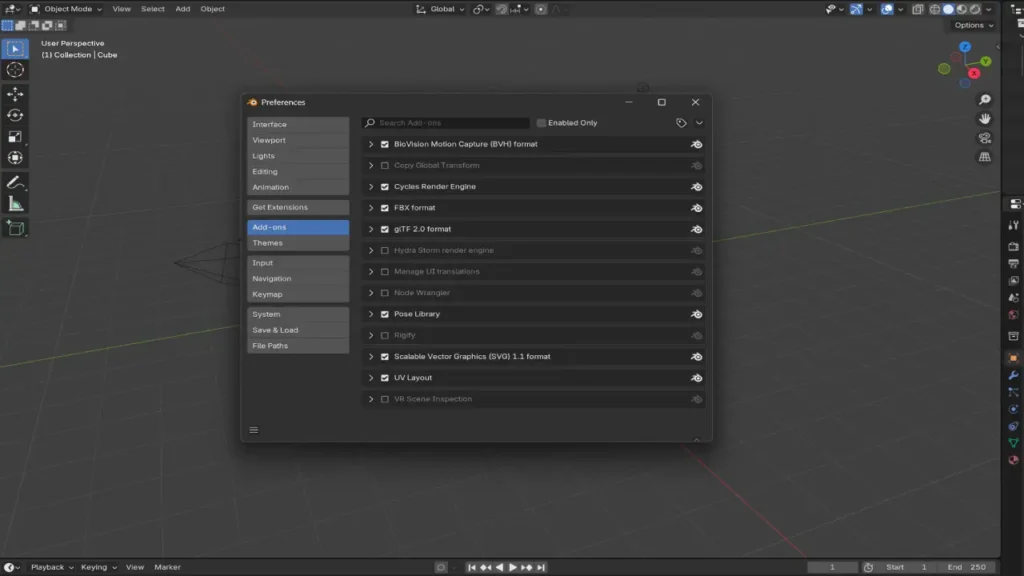This screenshot has width=1024, height=576.
Task: Expand the Manage UI translations entry
Action: click(371, 272)
